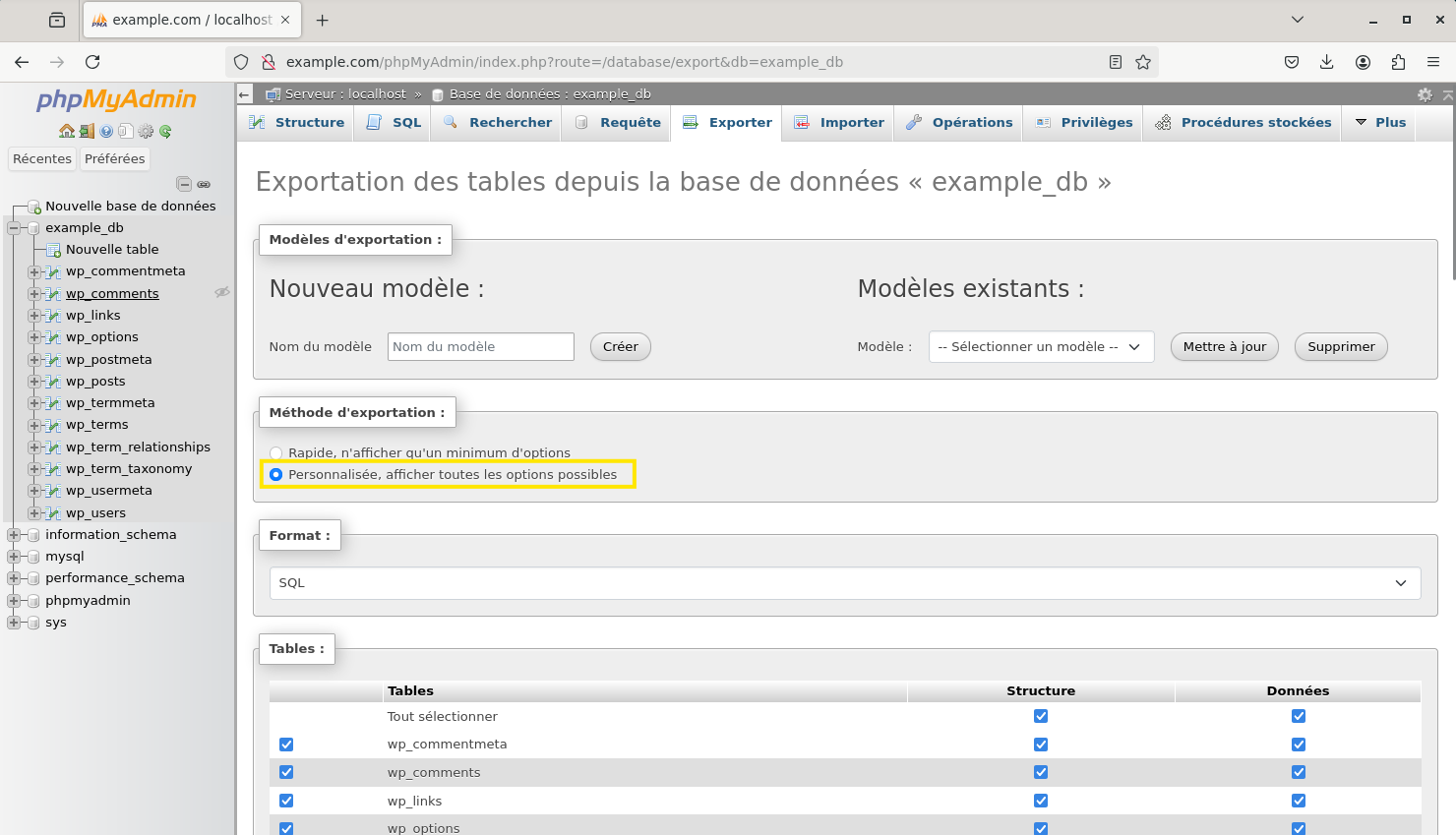Uncheck wp_commentmeta table selection checkbox

286,745
